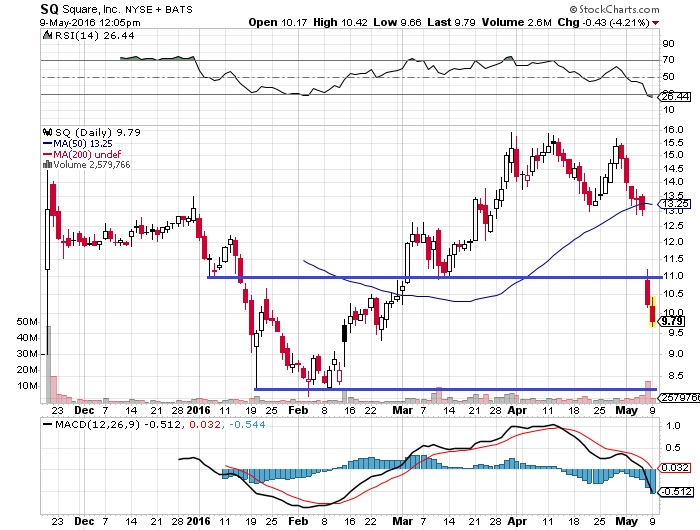The image size is (700, 530).
Task: Click the 70 level on the RSI axis
Action: click(668, 60)
